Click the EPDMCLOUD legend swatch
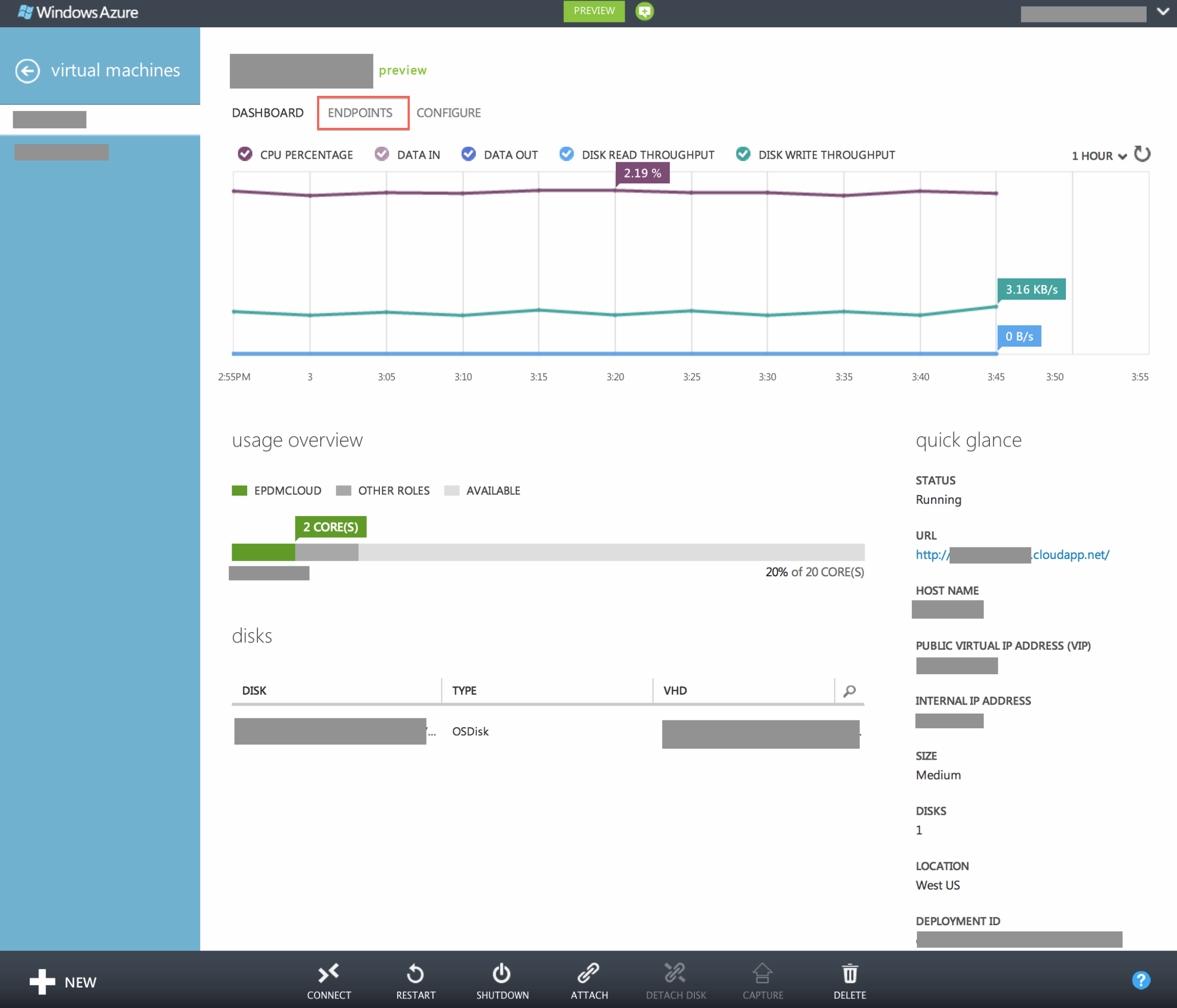This screenshot has width=1177, height=1008. point(239,491)
